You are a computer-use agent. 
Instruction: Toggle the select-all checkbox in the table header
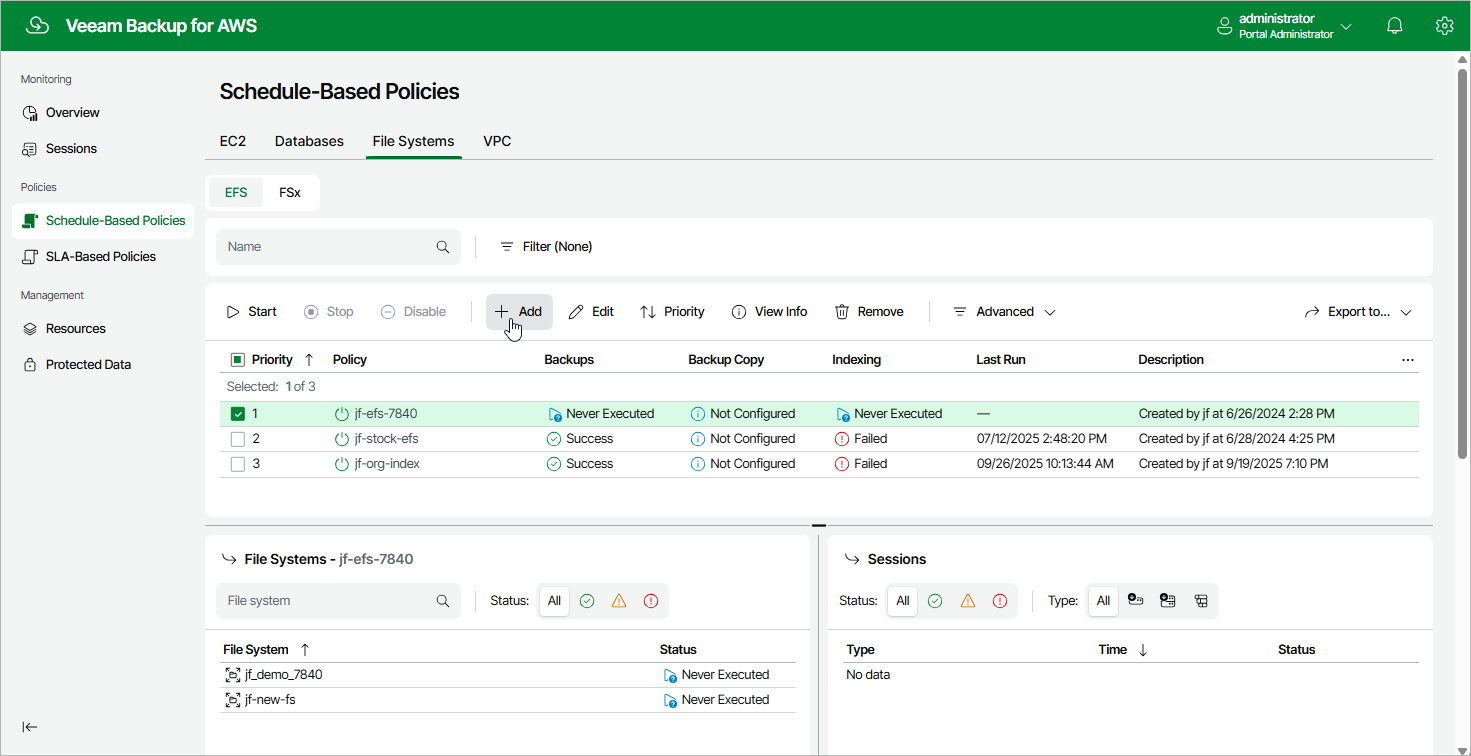pos(238,360)
